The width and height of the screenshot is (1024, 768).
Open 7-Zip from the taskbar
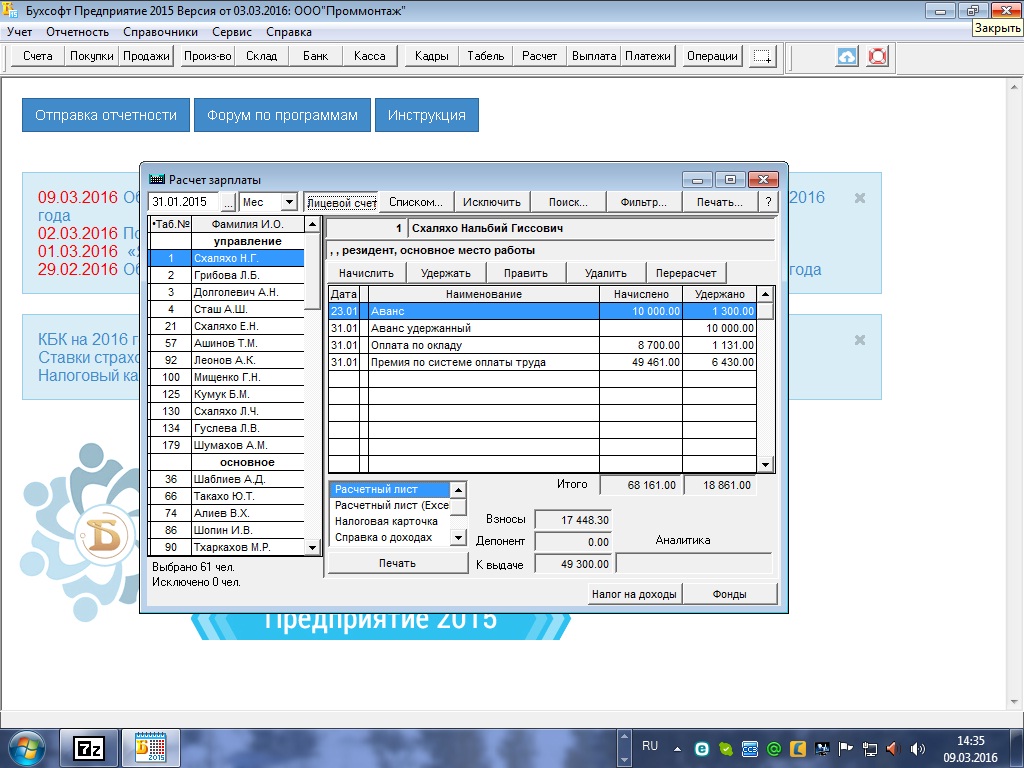90,747
